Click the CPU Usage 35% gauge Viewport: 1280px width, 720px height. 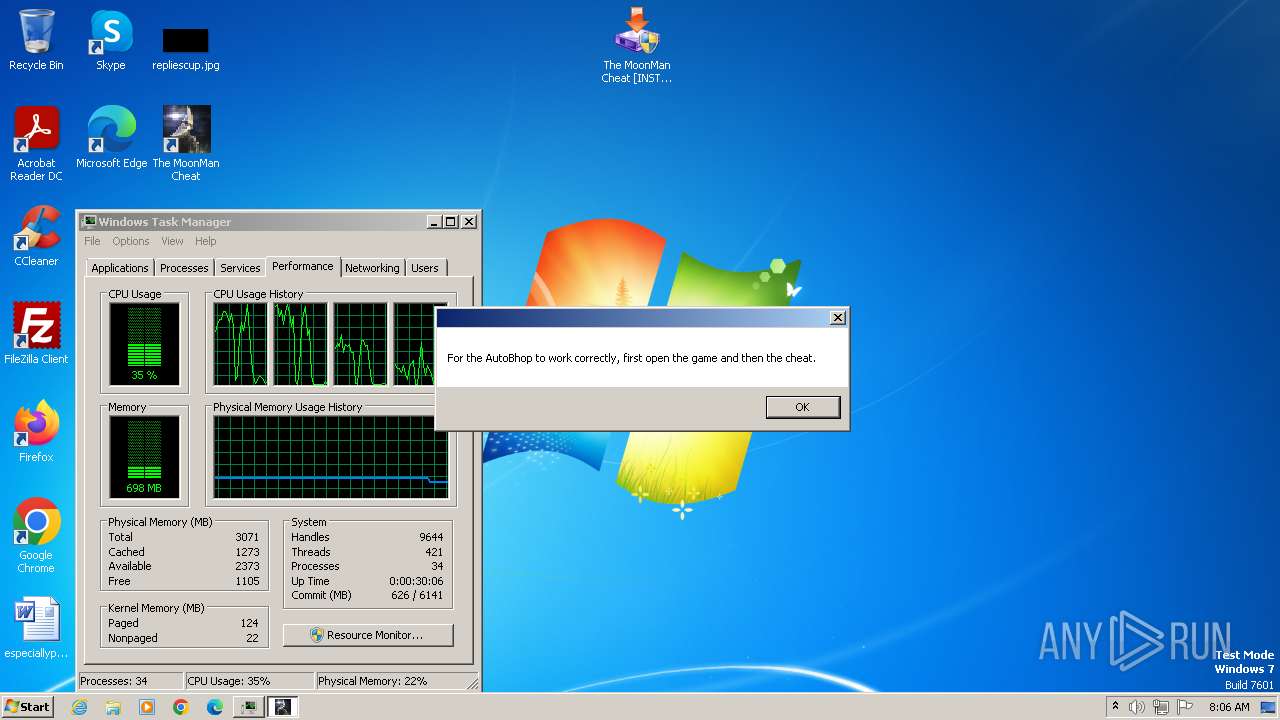pos(144,344)
